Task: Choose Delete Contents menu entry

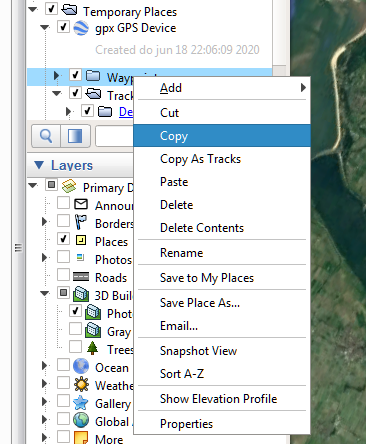Action: pos(222,228)
